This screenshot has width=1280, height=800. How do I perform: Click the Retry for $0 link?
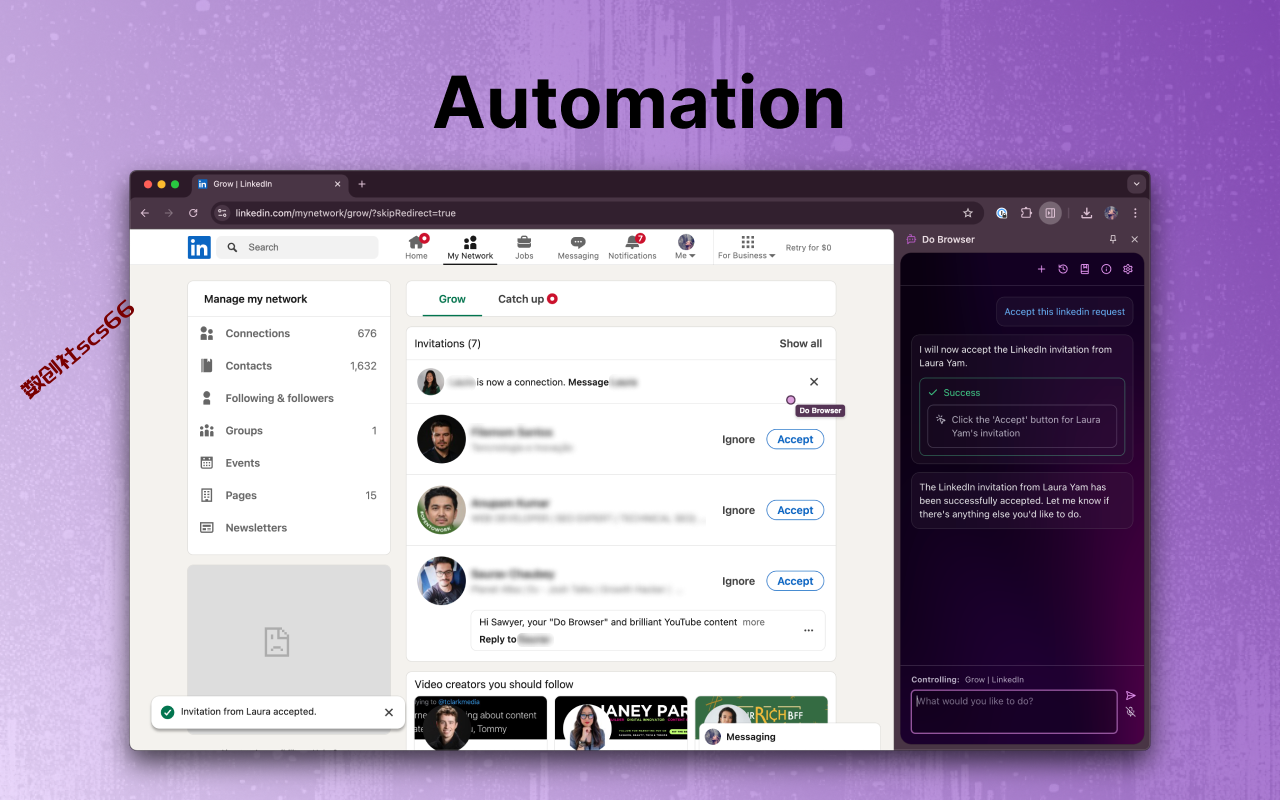(x=808, y=248)
